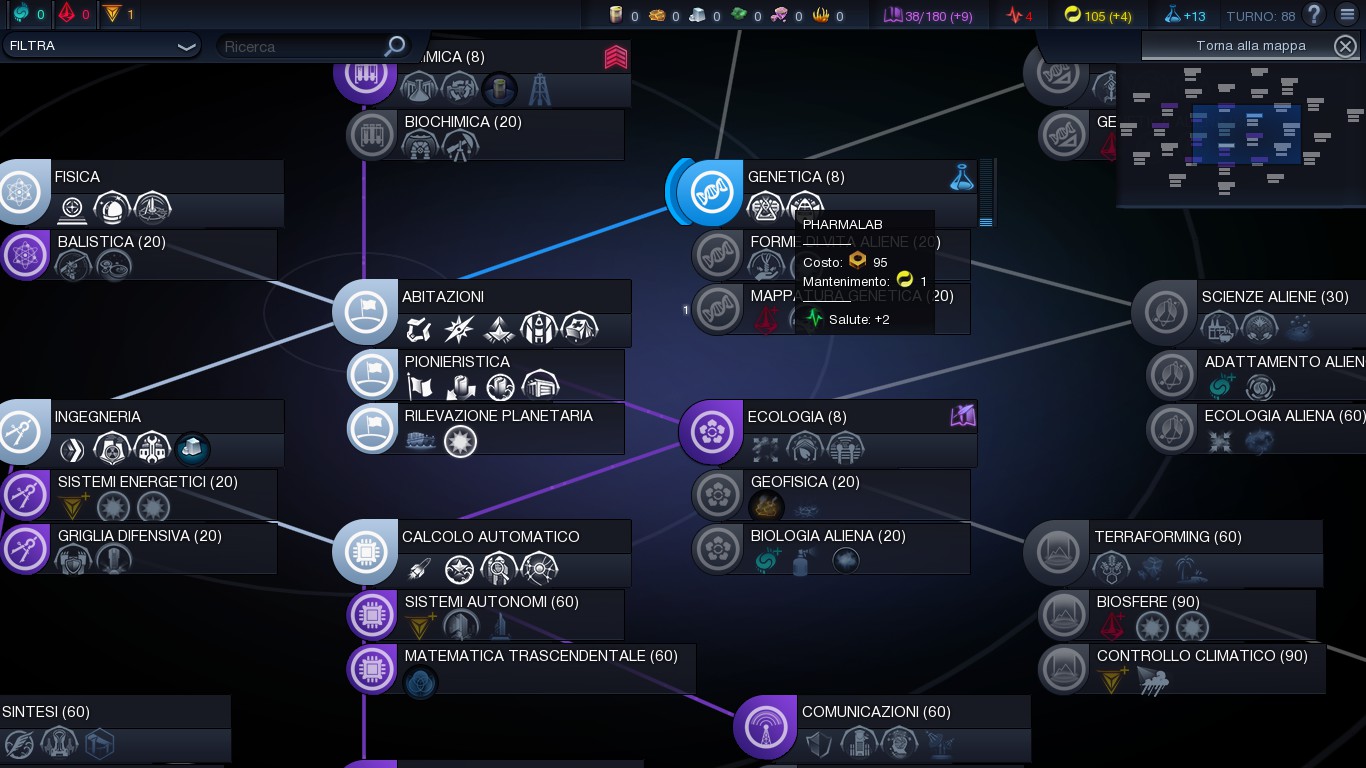
Task: Select the GRIGLIA DIFENSIVA (20) tech
Action: 138,549
